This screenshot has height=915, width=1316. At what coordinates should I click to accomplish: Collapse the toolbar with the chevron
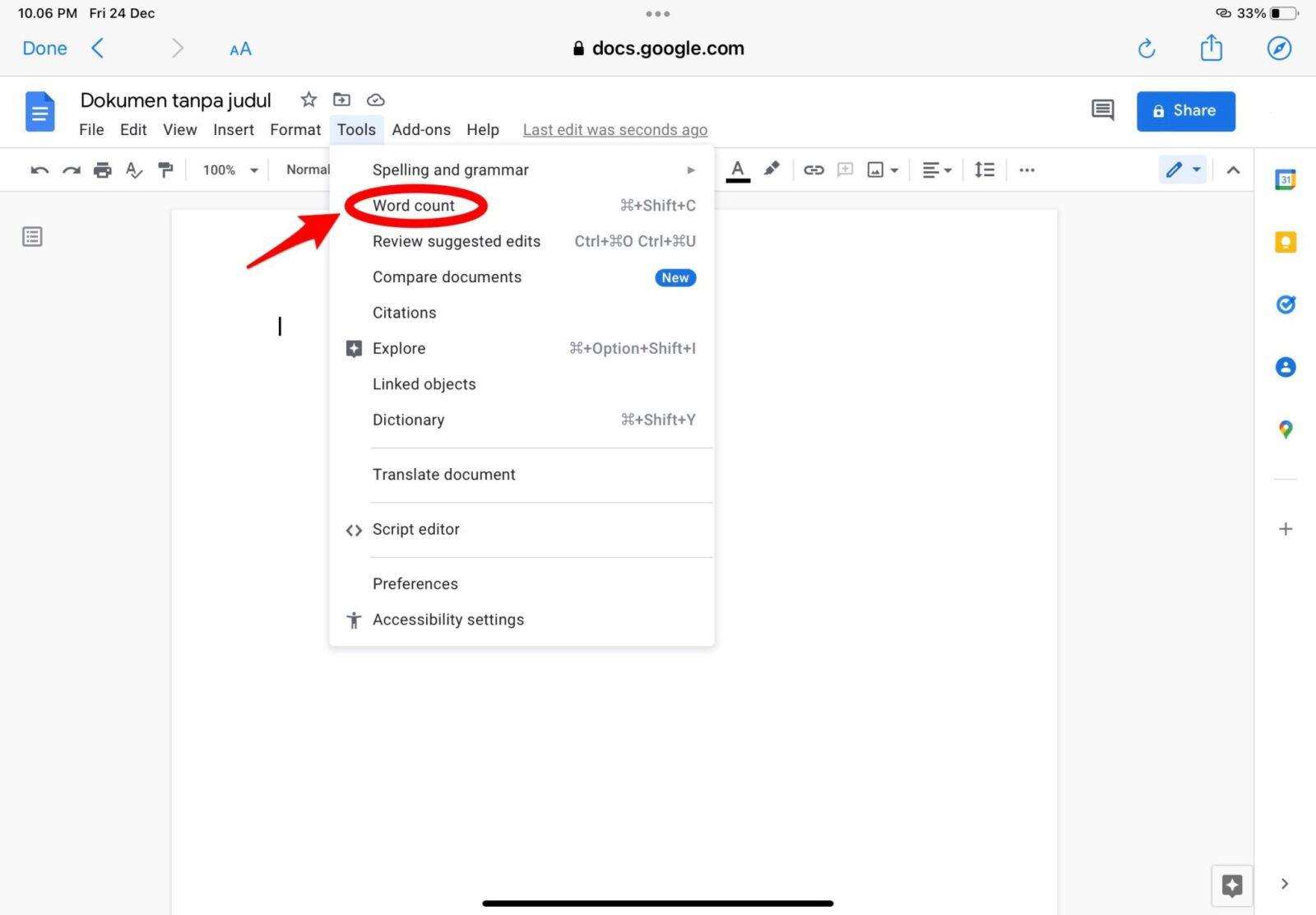(1234, 170)
